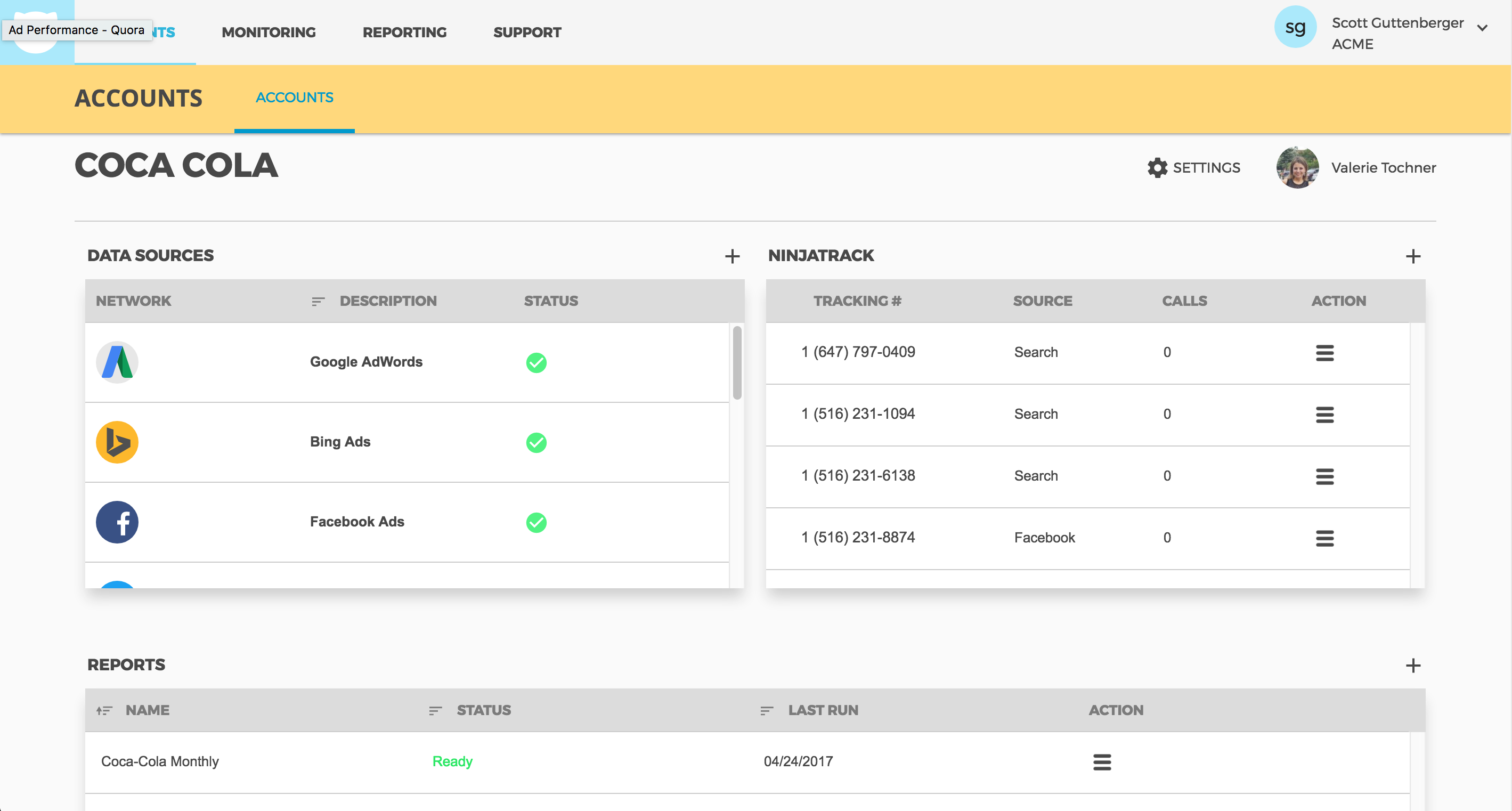Click the Ready status text
The width and height of the screenshot is (1512, 811).
point(452,761)
